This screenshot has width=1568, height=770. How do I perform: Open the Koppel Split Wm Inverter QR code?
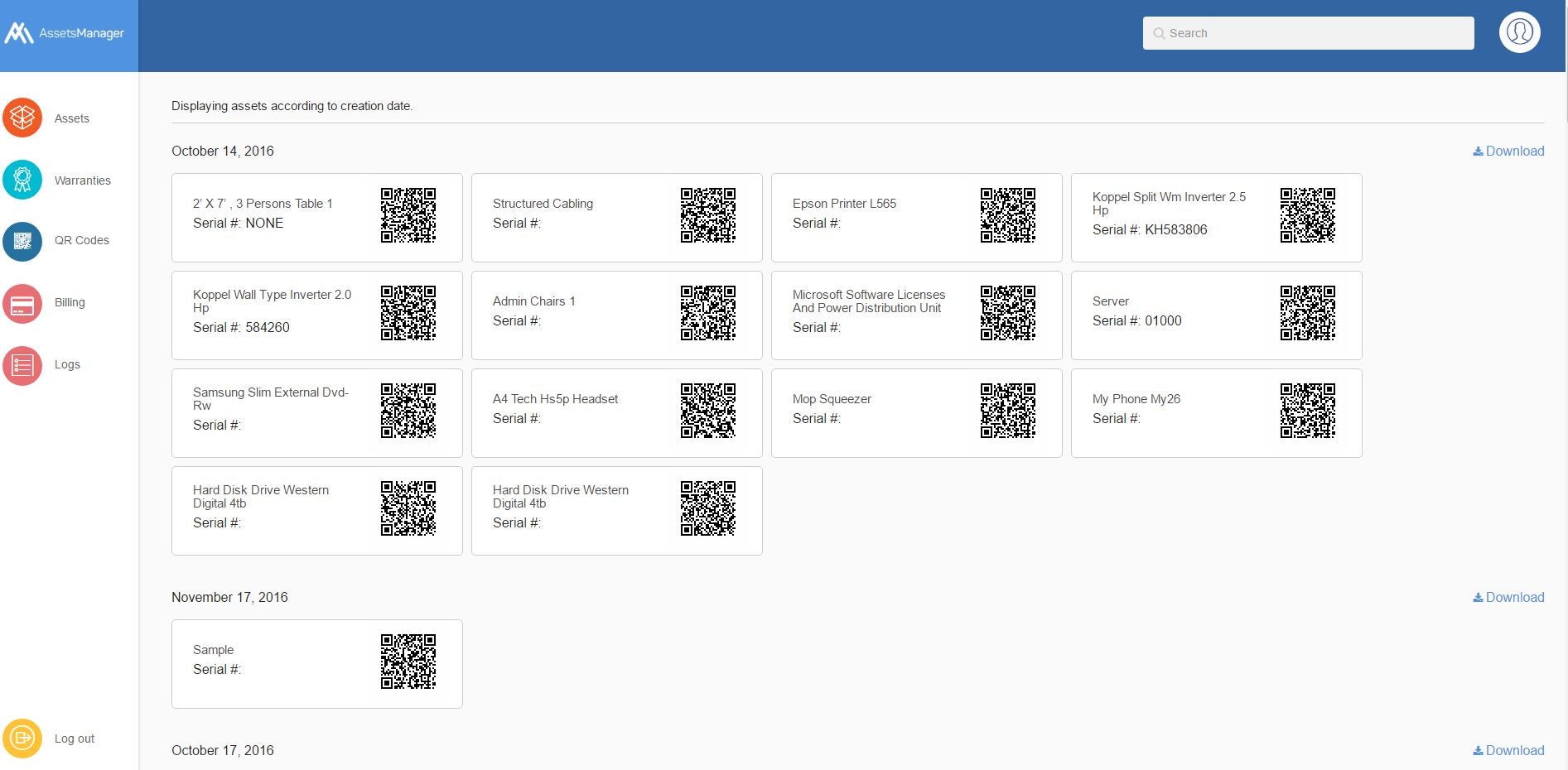coord(1309,217)
